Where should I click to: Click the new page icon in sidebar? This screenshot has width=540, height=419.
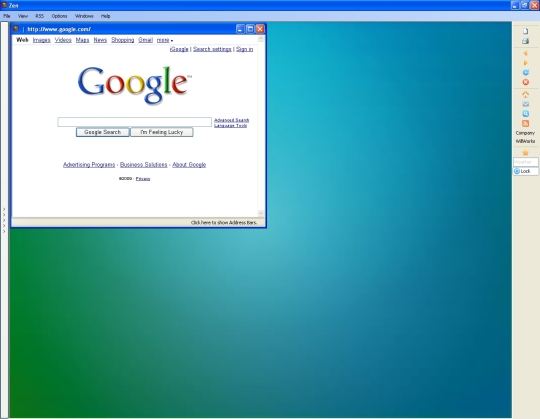tap(525, 31)
